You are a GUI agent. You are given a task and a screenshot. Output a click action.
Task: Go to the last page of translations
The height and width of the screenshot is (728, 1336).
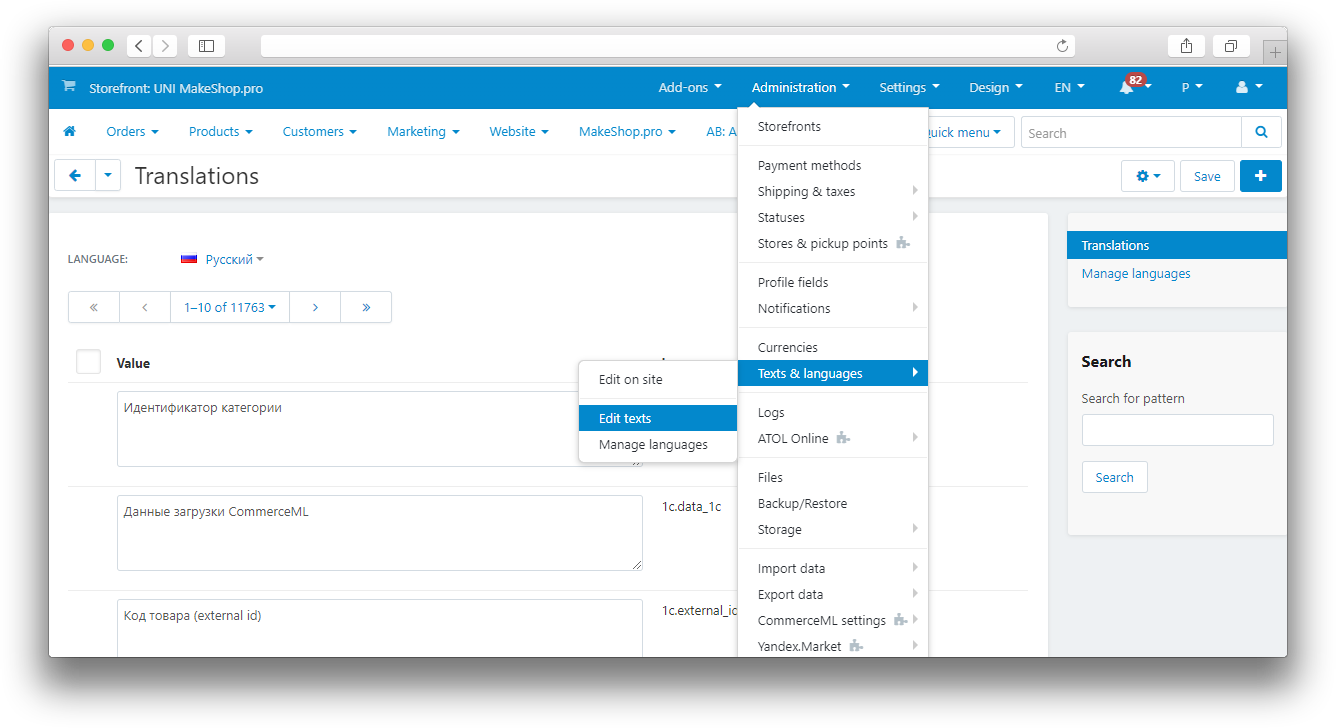(366, 307)
